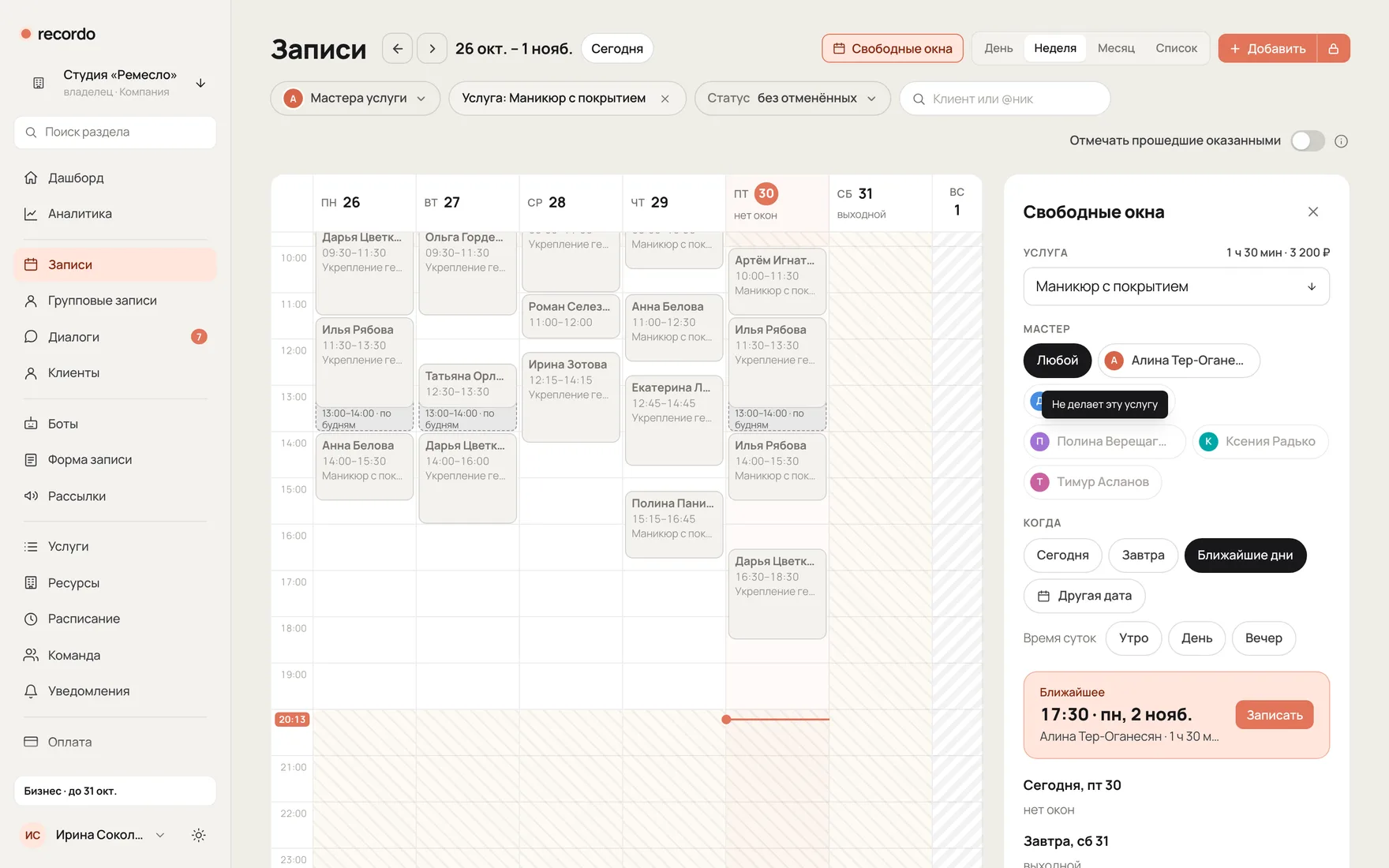Viewport: 1389px width, 868px height.
Task: Switch to the Месяц view tab
Action: click(1116, 48)
